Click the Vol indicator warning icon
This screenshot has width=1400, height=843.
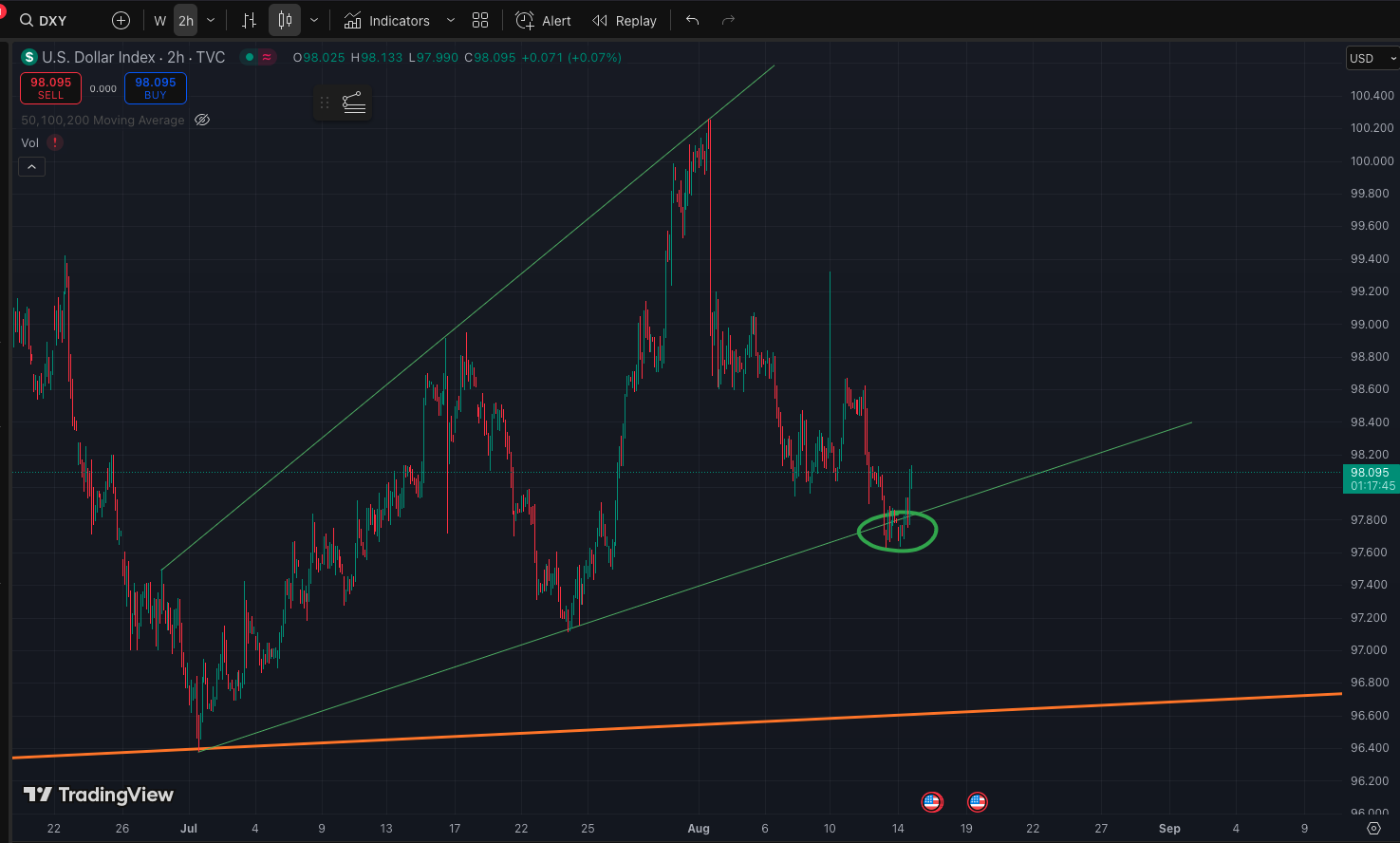(55, 142)
